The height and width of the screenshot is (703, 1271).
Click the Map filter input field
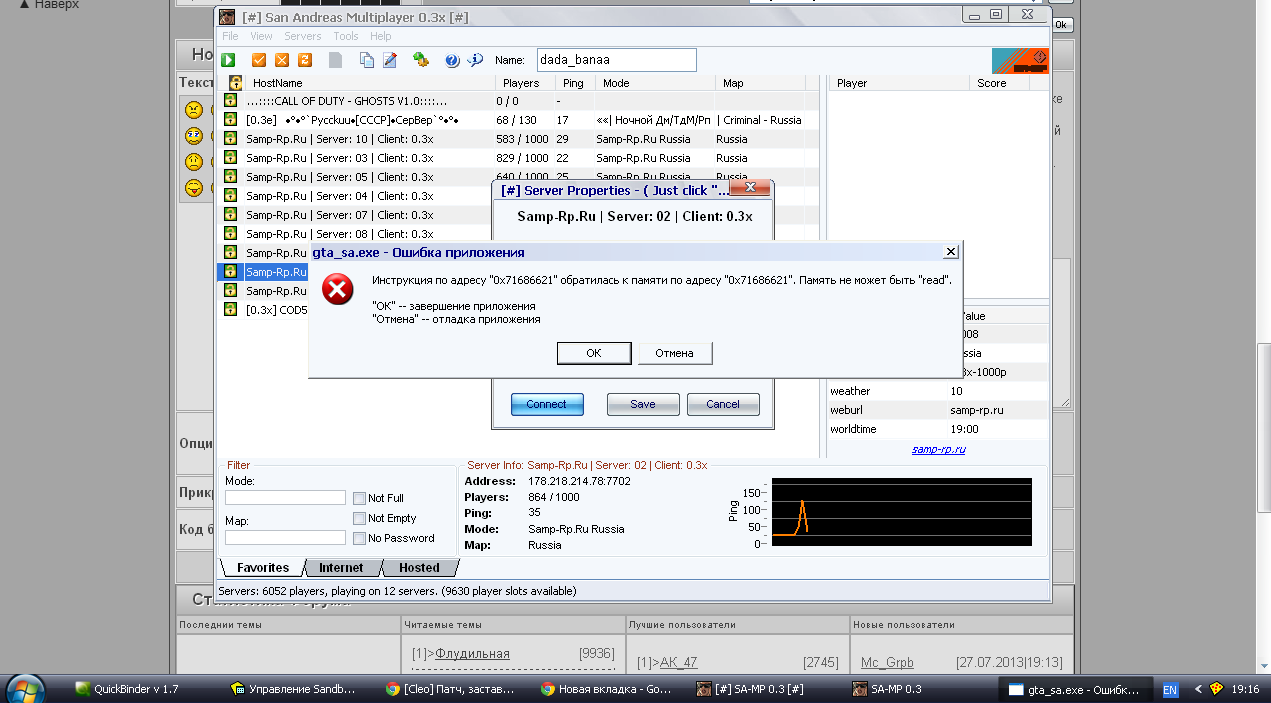coord(285,537)
